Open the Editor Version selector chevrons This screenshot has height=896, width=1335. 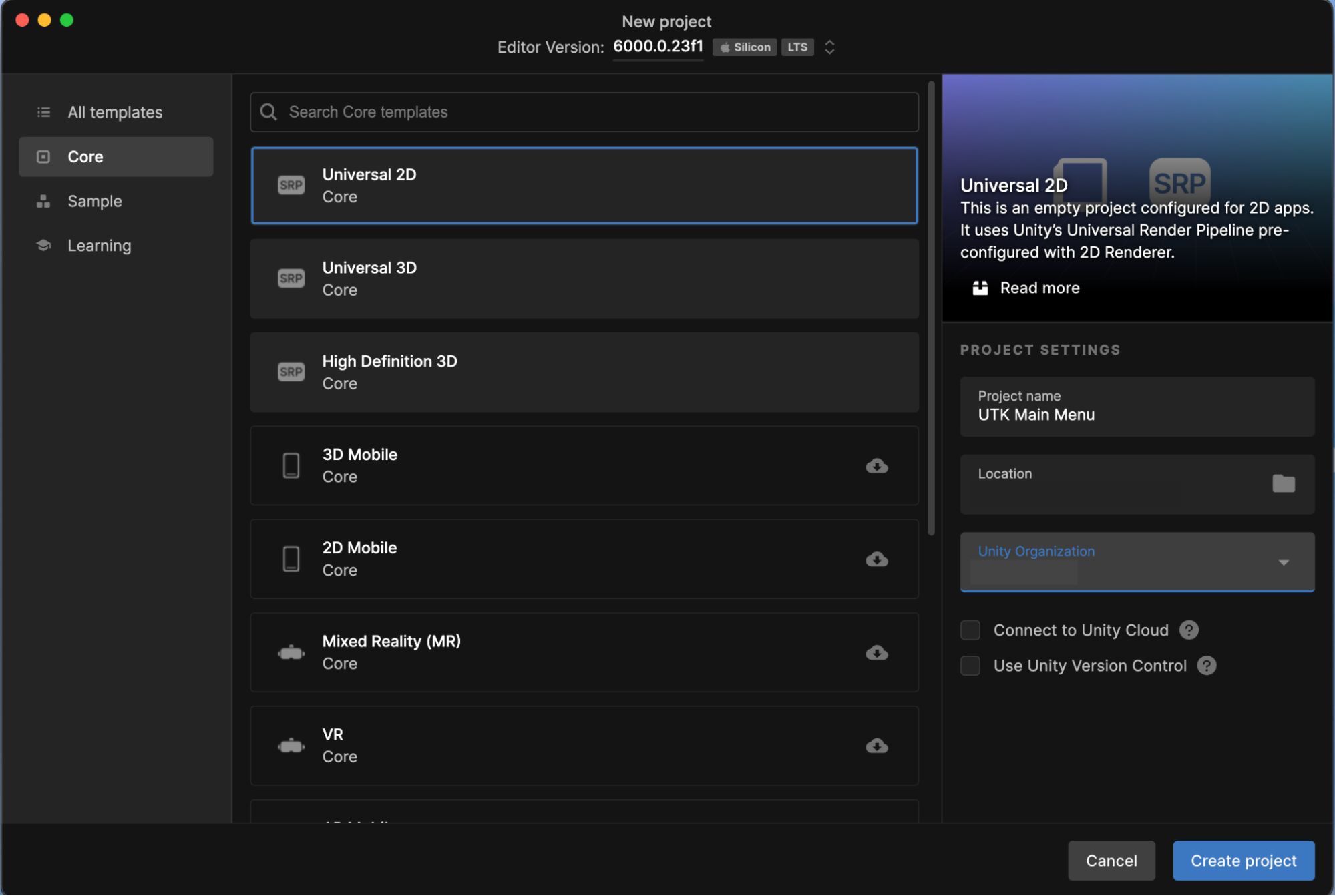pos(829,47)
